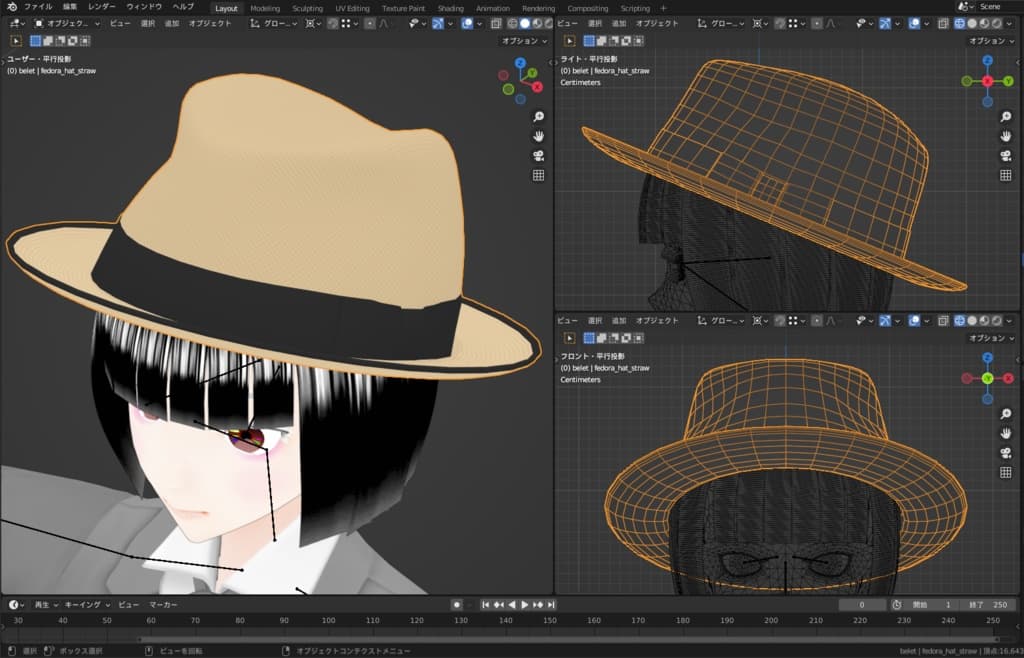Expand the オプション dropdown in main viewport

(x=523, y=41)
